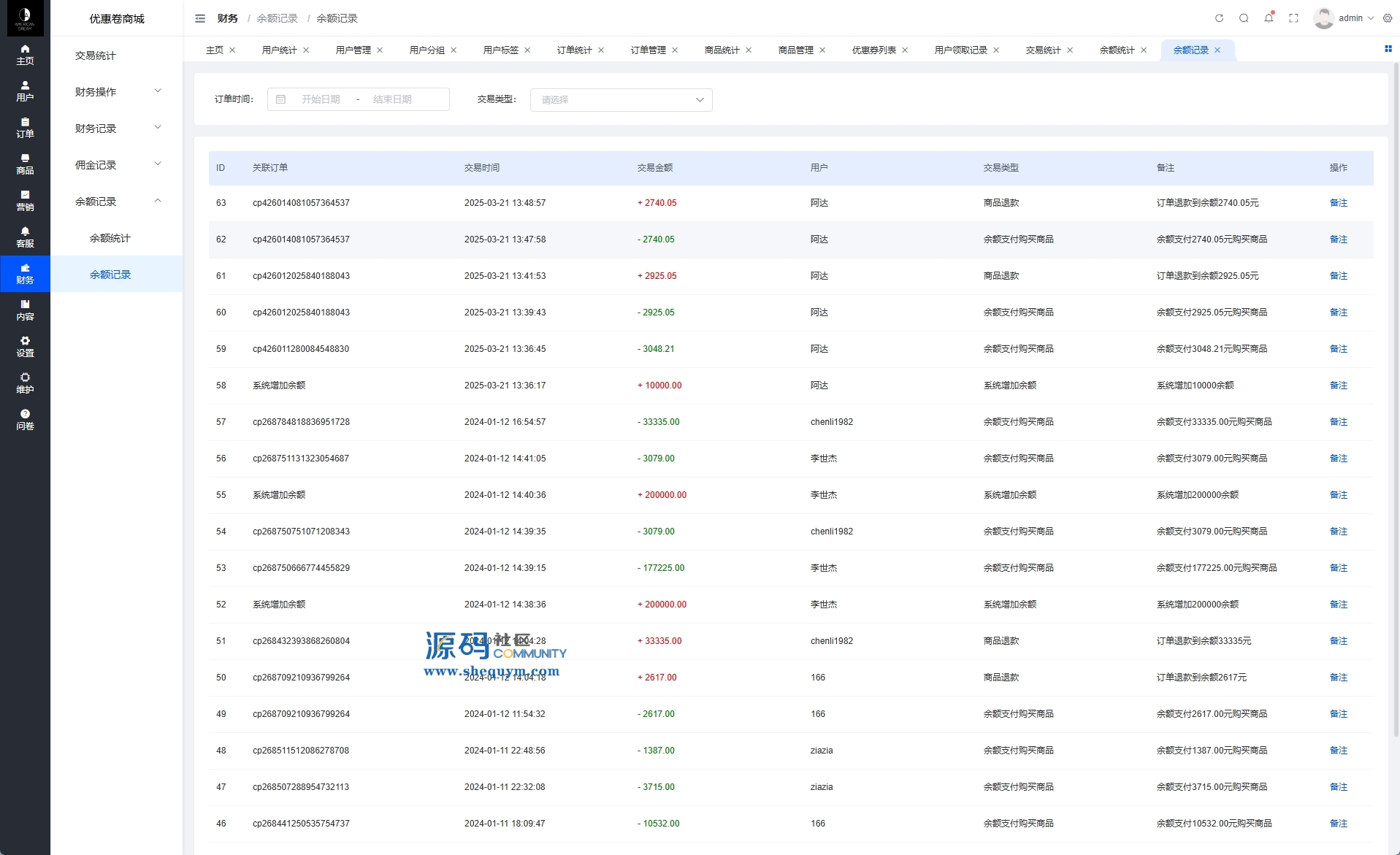Open the 交易类型 dropdown
Image resolution: width=1400 pixels, height=855 pixels.
(x=621, y=100)
